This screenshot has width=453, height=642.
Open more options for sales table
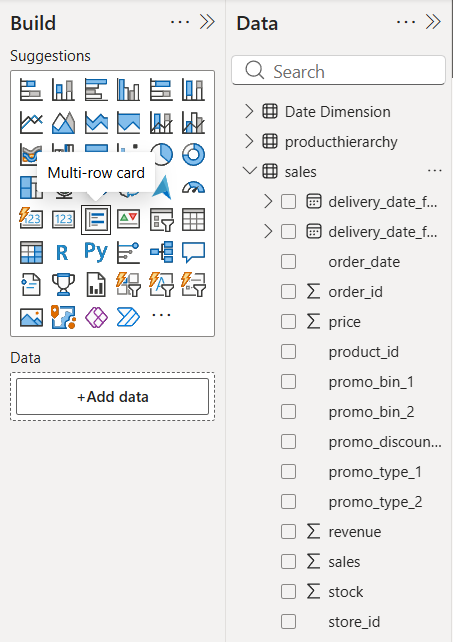[x=435, y=170]
